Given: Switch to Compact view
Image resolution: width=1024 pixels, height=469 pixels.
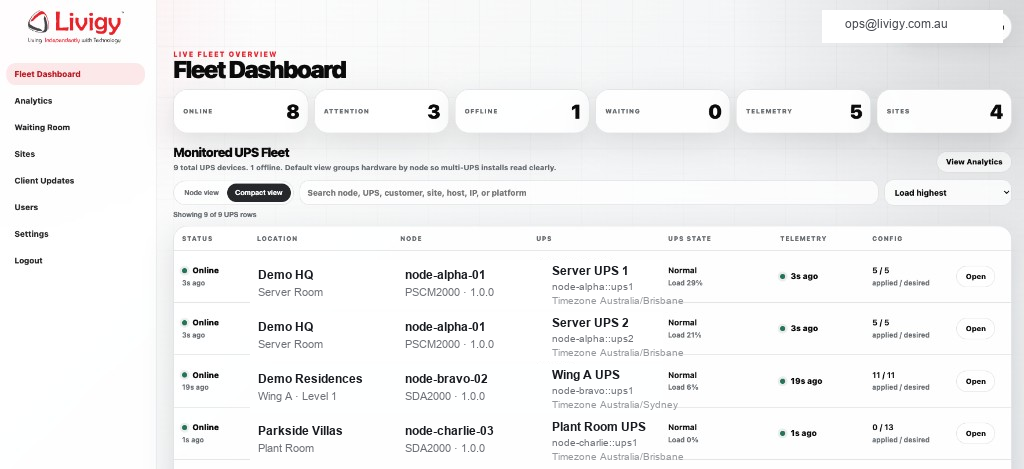Looking at the screenshot, I should pos(259,193).
